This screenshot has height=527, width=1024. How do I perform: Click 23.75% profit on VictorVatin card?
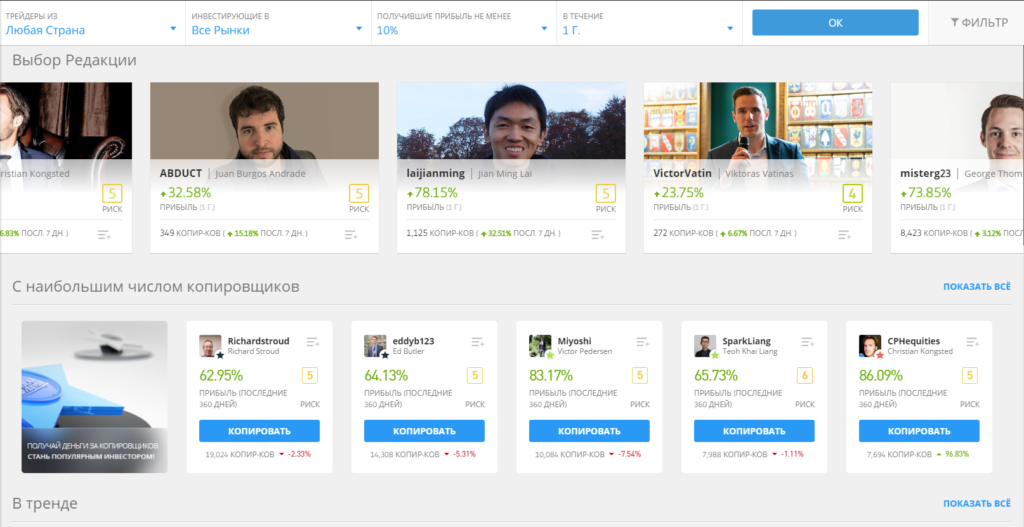[683, 193]
